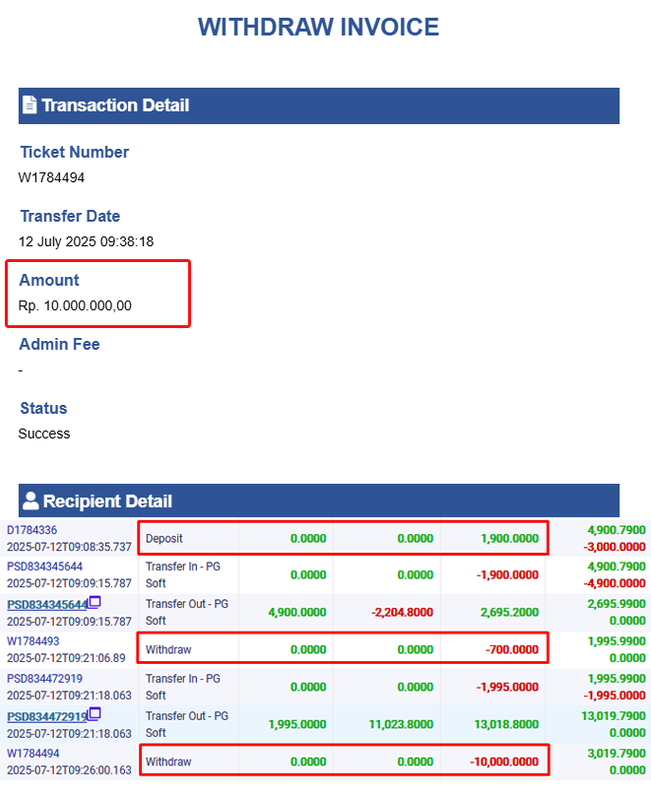Viewport: 651px width, 800px height.
Task: Click the -2,204.8000 value
Action: [x=402, y=612]
